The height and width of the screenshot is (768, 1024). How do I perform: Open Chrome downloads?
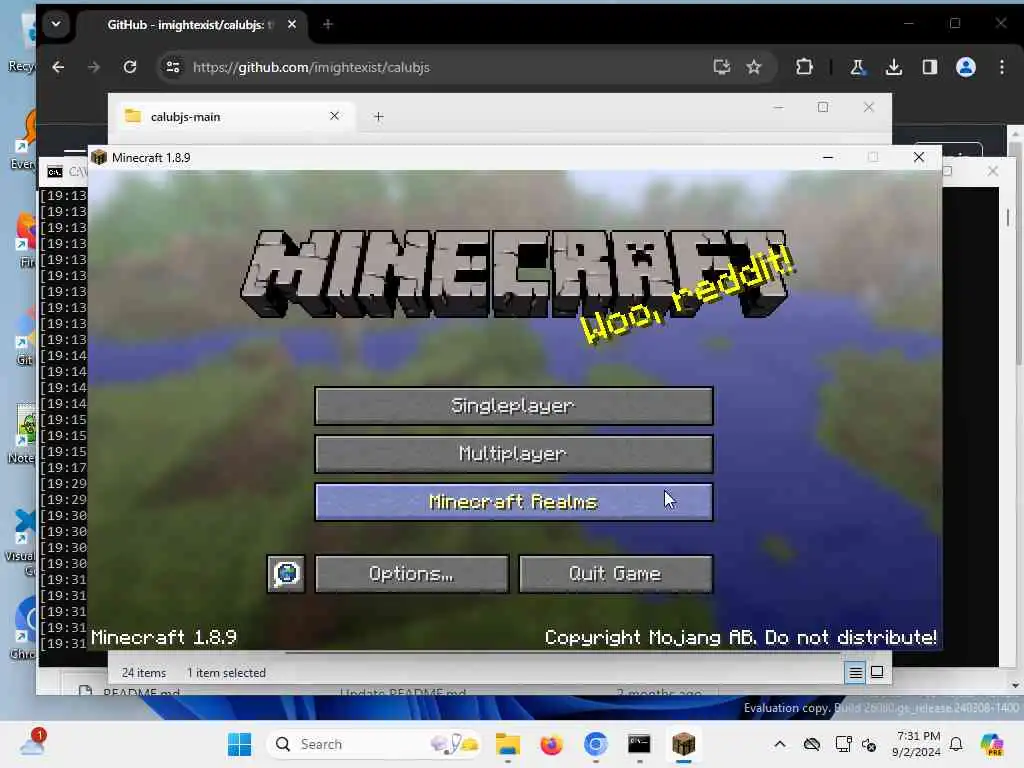[x=894, y=67]
